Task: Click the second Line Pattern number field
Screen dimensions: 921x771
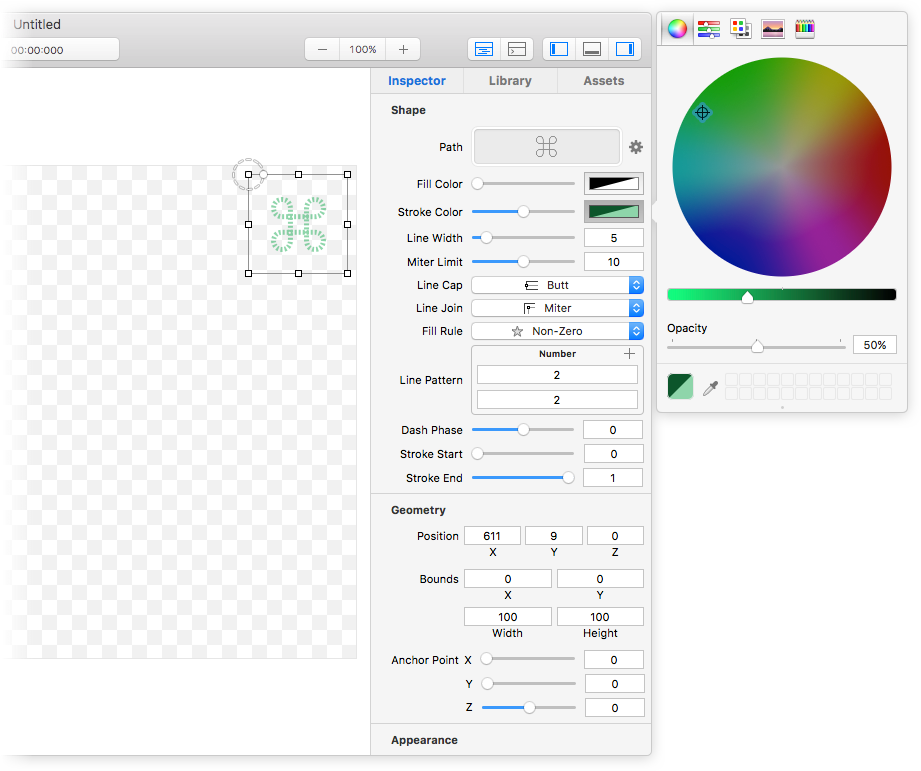Action: tap(557, 400)
